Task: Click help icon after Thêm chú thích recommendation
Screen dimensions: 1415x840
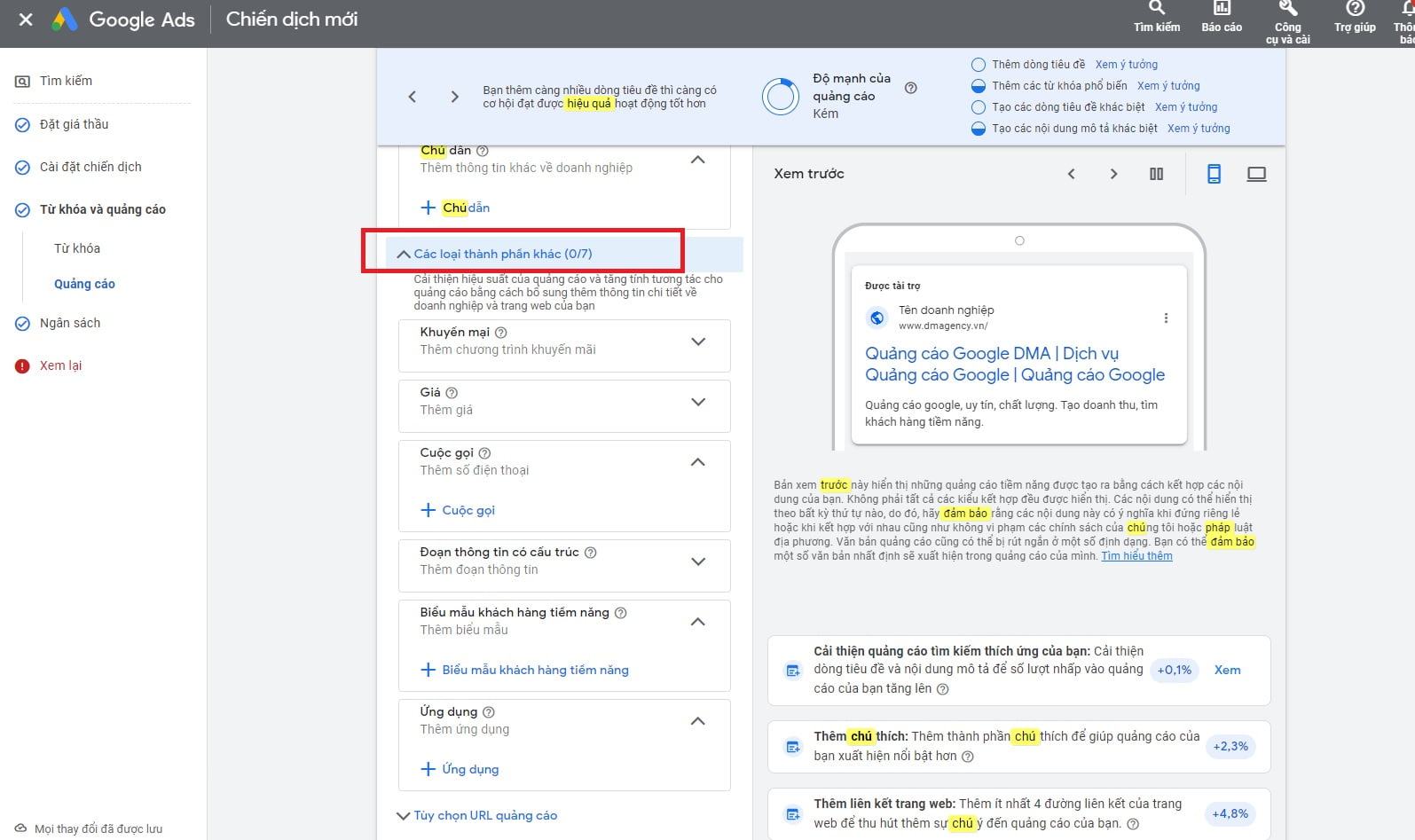Action: pos(968,757)
